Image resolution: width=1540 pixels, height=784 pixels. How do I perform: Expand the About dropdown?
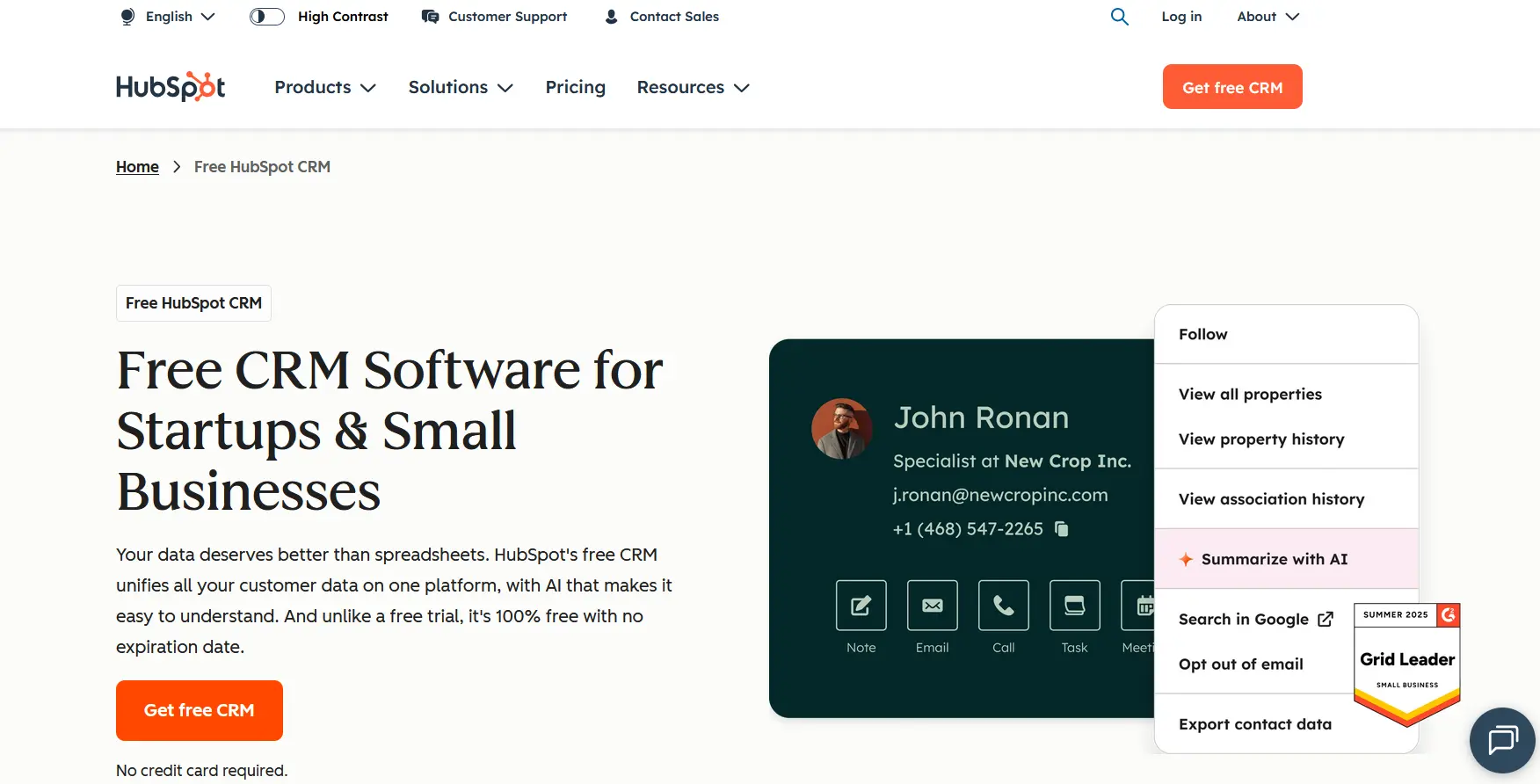[1268, 17]
